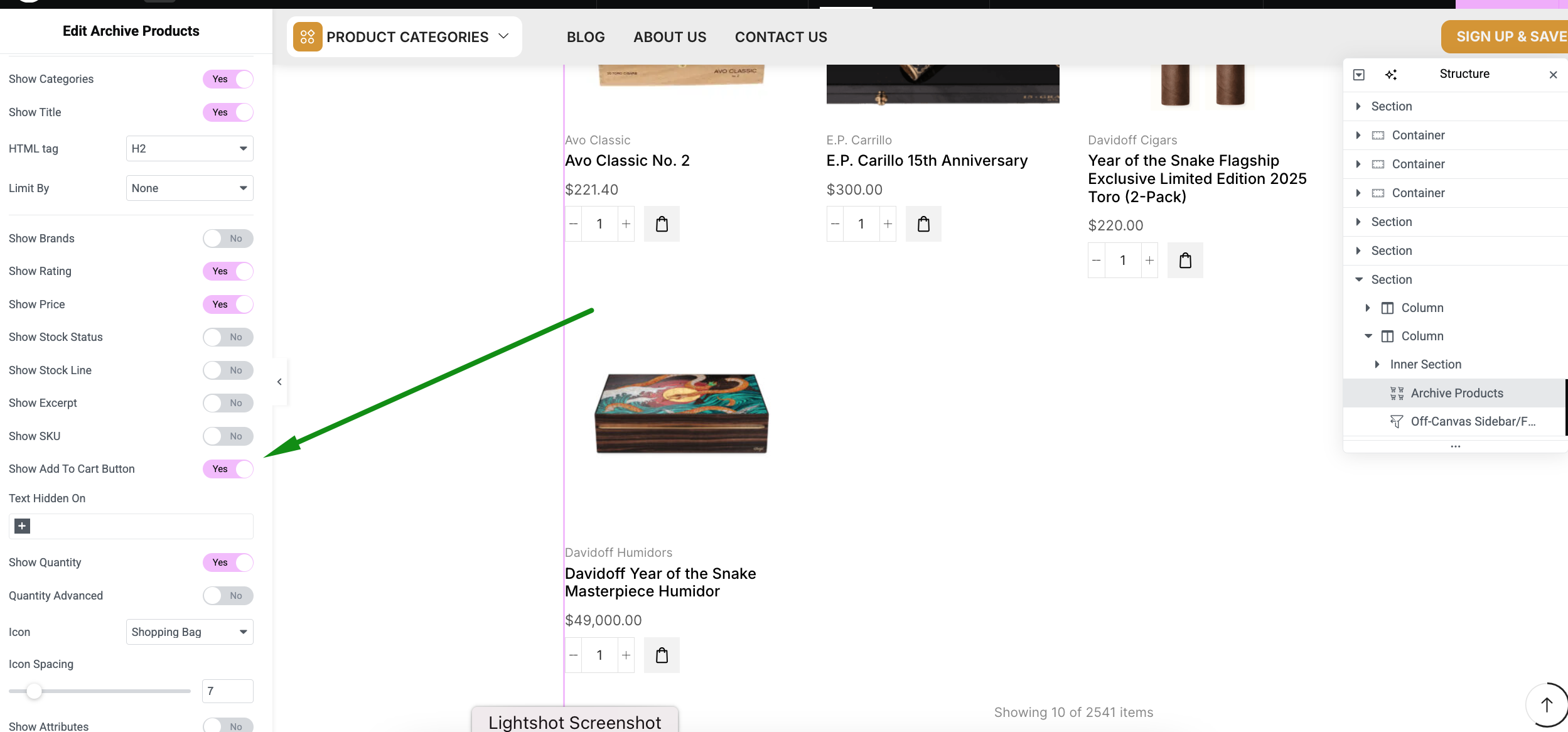Expand the collapsed Column item

pyautogui.click(x=1368, y=308)
